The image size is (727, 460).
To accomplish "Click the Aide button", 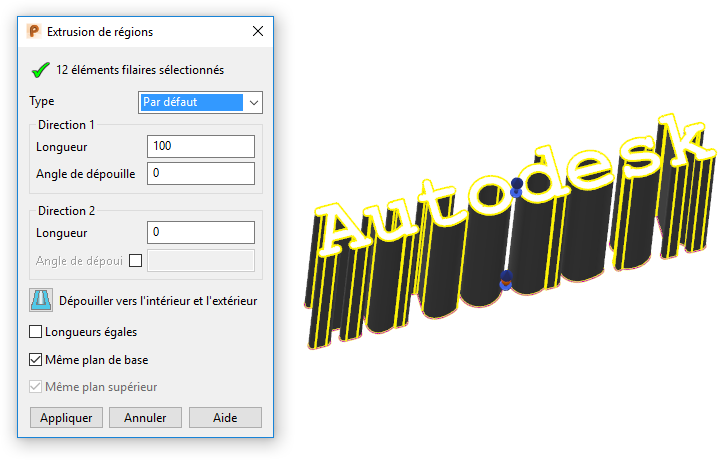I will tap(225, 417).
